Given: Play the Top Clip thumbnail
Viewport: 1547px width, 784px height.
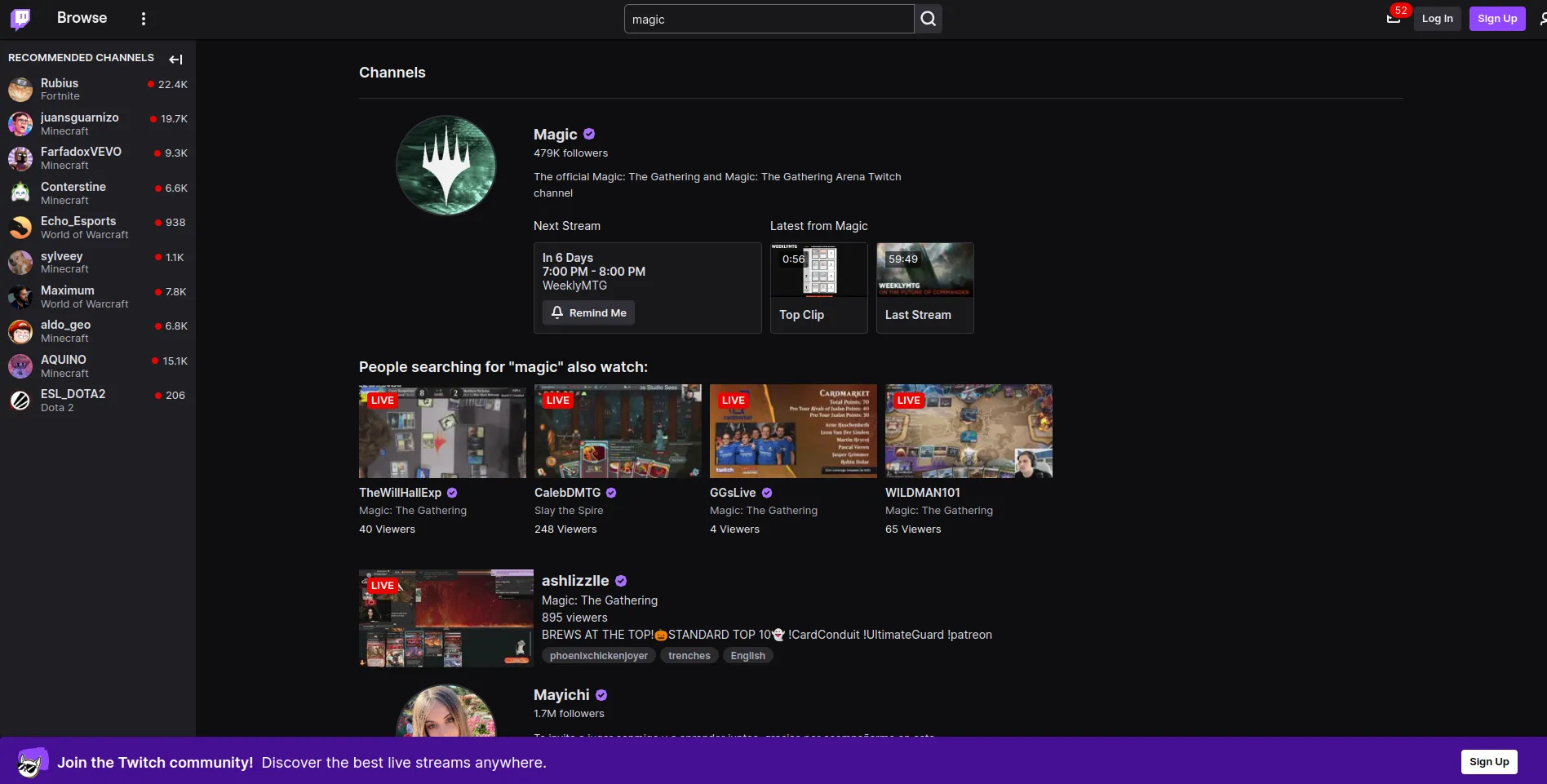Looking at the screenshot, I should [819, 270].
